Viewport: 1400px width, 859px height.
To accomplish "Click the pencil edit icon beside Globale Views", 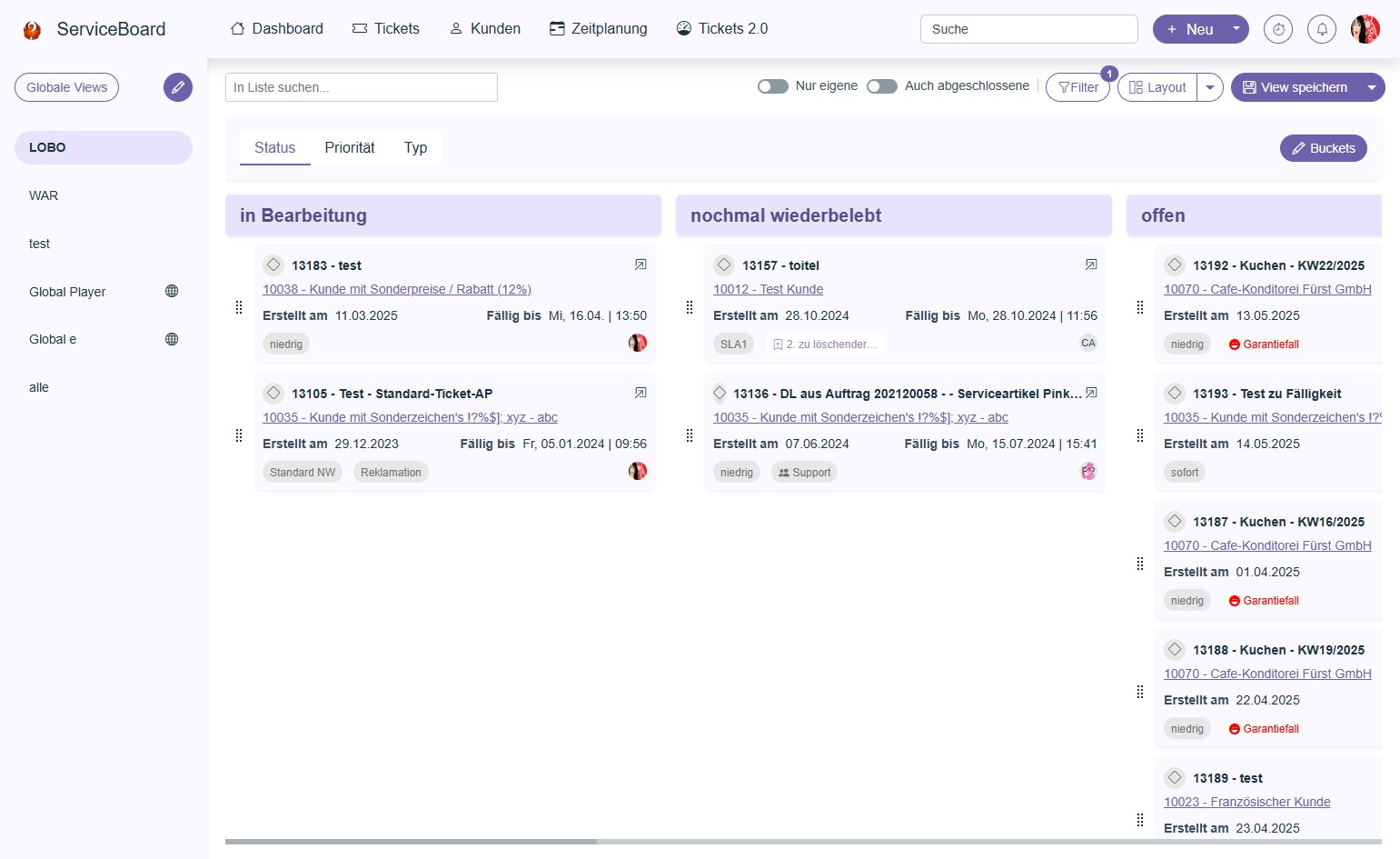I will tap(178, 87).
